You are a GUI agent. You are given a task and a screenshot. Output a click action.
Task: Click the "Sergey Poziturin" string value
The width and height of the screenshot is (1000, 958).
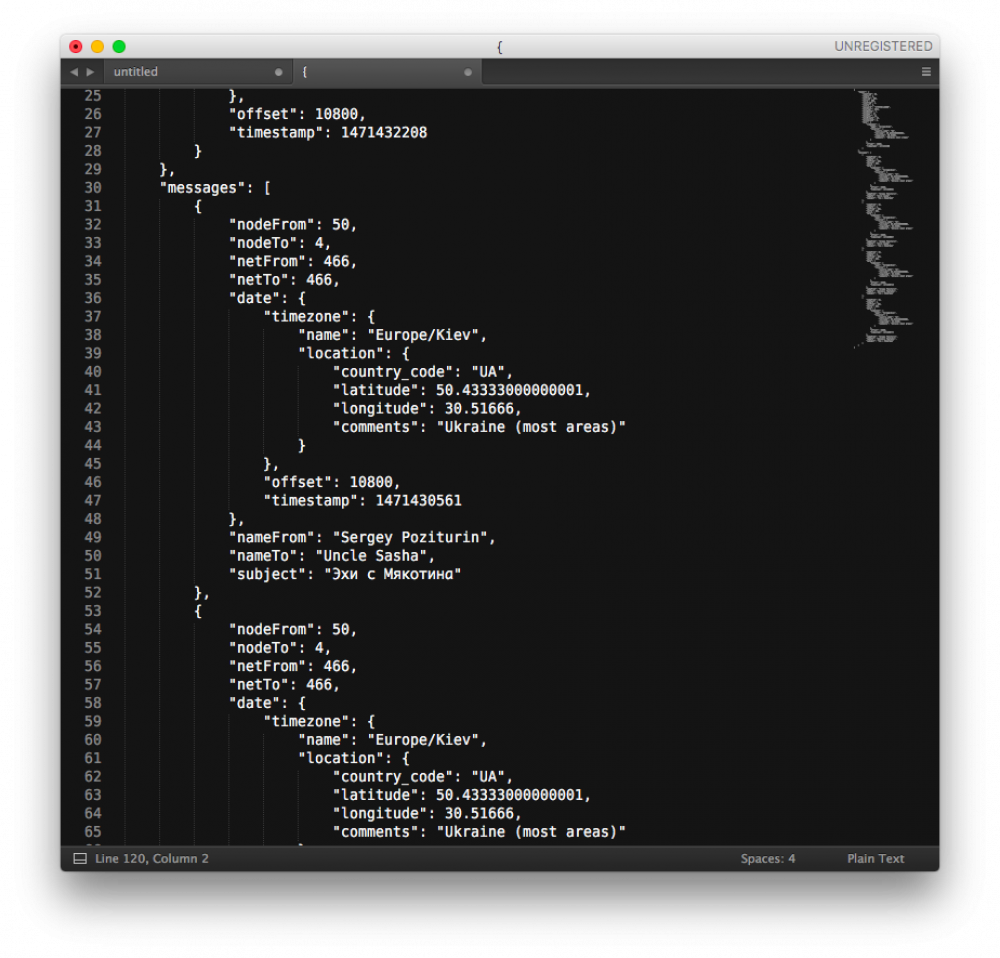413,537
